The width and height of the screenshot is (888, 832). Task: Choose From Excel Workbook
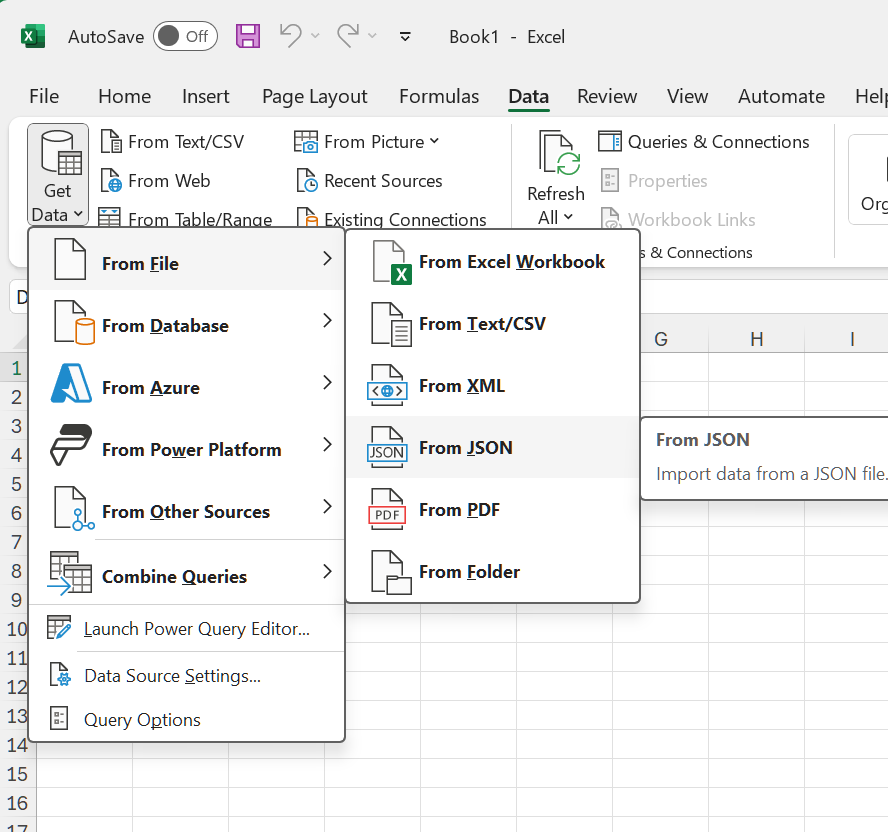493,262
